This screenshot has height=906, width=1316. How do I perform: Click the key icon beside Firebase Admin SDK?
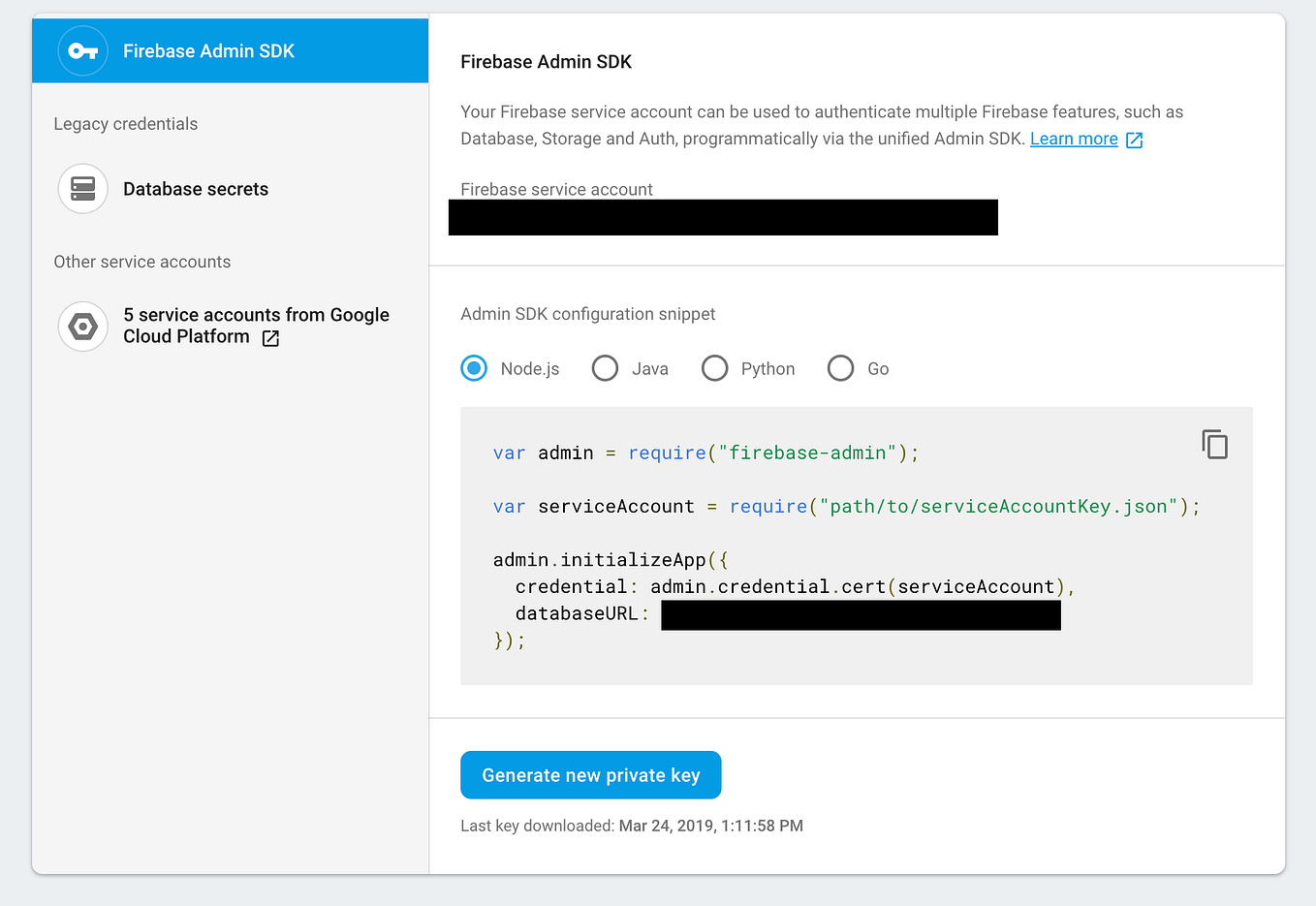(82, 50)
